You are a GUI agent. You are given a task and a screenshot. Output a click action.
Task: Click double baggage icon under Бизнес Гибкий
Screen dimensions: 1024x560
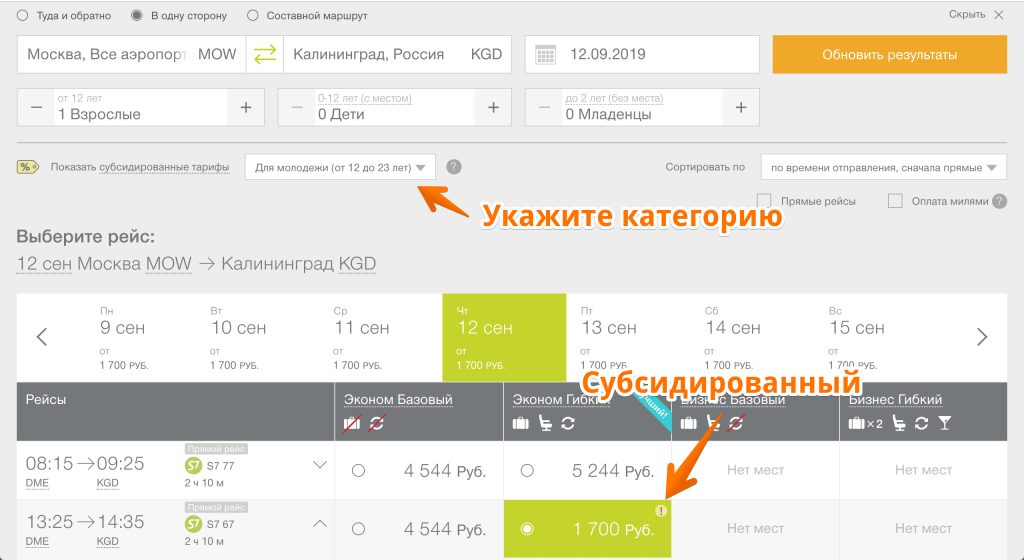coord(865,424)
